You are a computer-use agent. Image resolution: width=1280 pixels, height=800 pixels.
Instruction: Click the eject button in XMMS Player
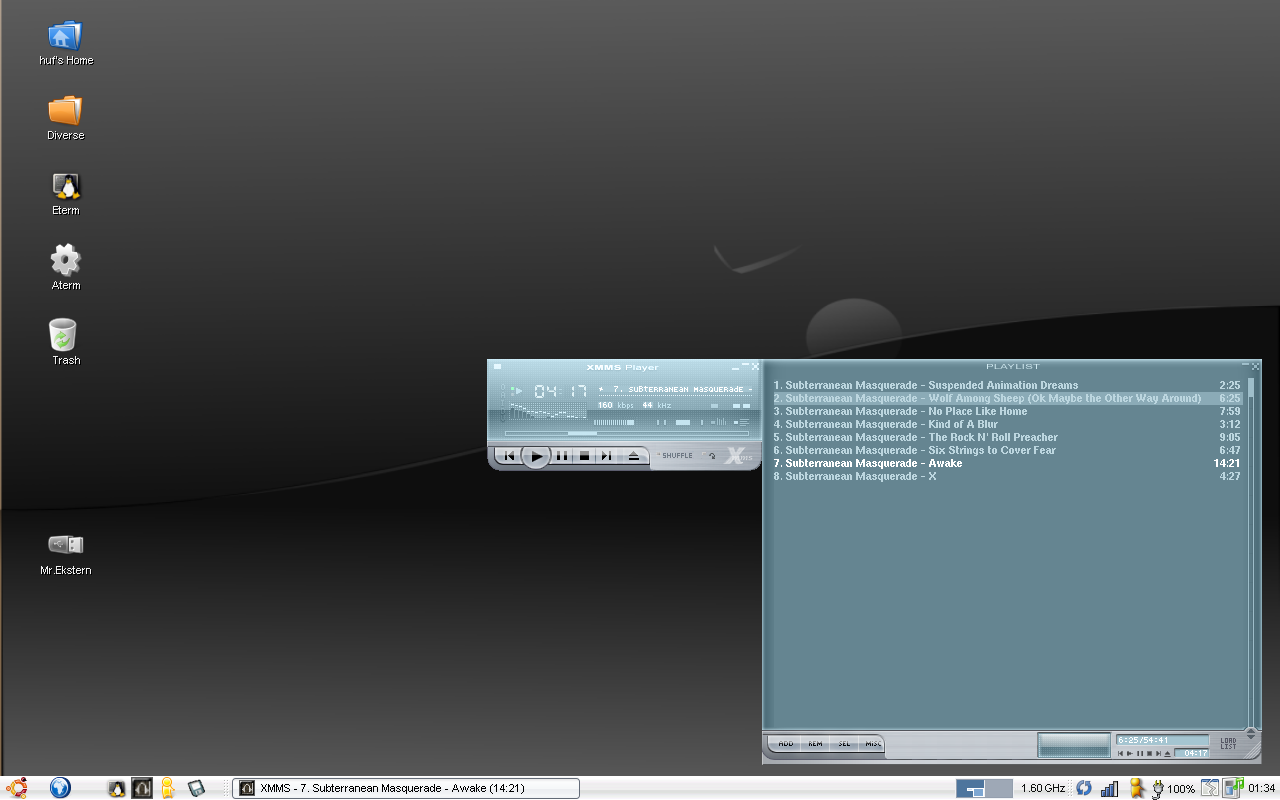634,456
